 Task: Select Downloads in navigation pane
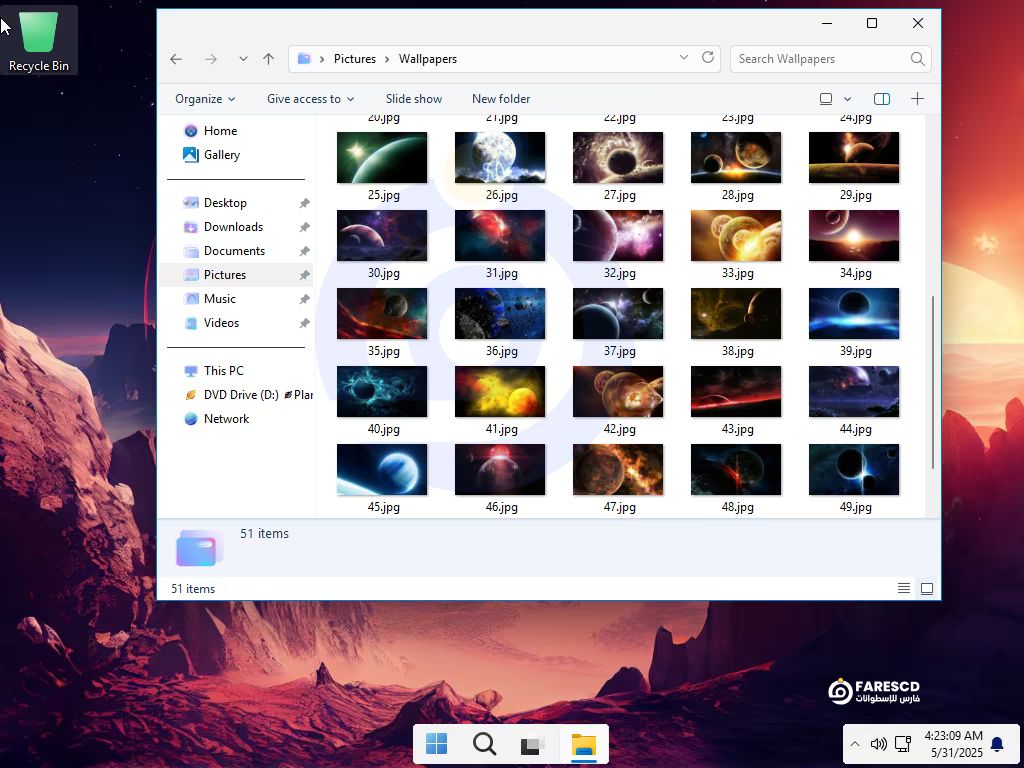233,227
